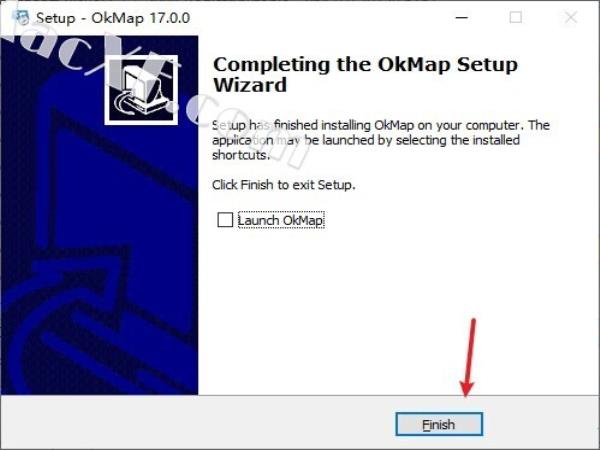
Task: Click the red arrow pointing at Finish
Action: pos(469,357)
